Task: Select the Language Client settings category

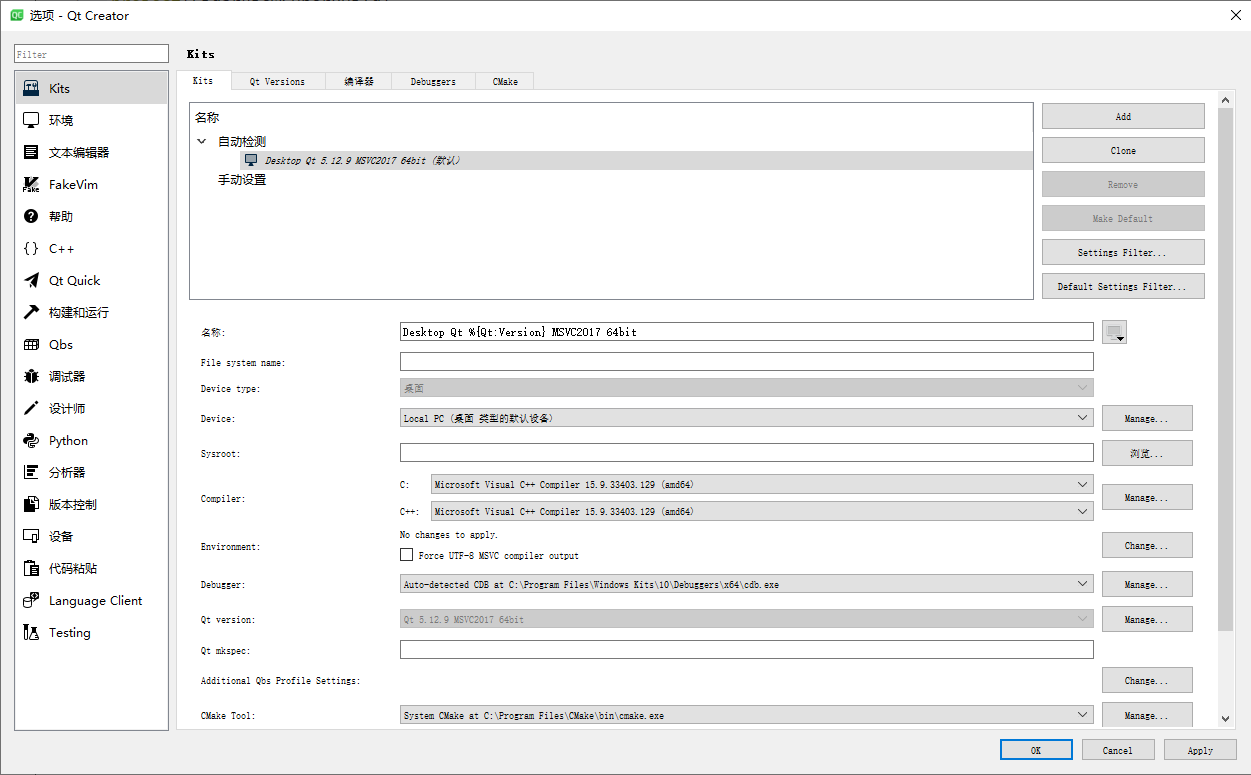Action: 91,600
